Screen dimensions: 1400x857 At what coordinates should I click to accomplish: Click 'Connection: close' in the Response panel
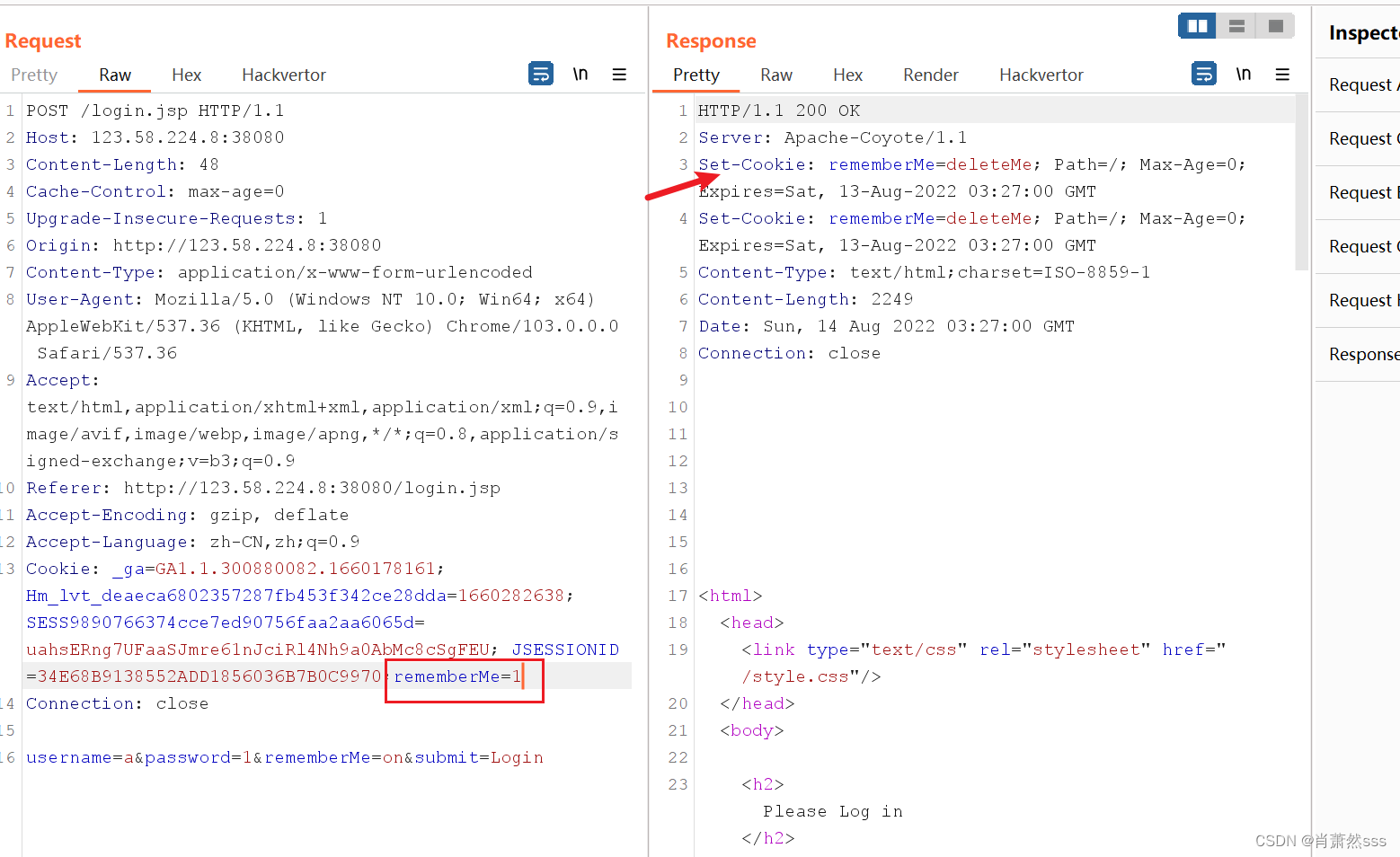coord(790,353)
